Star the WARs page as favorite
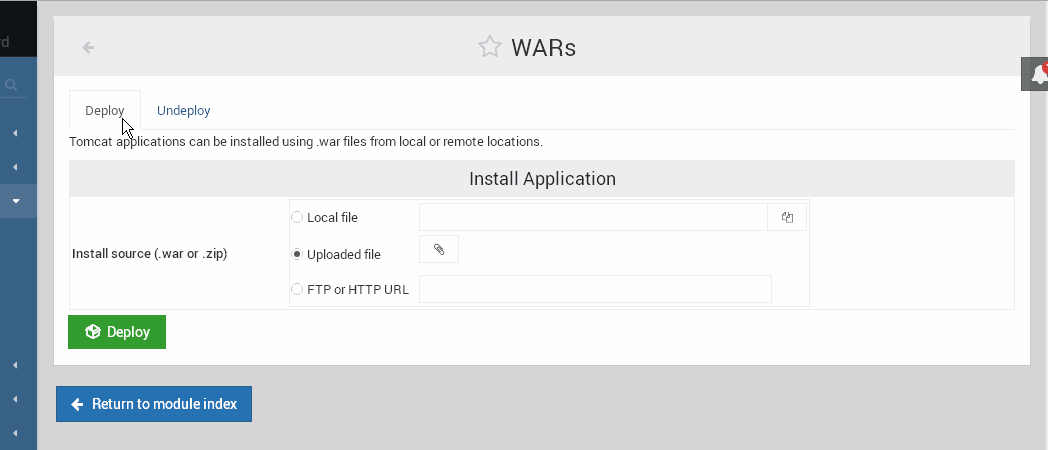This screenshot has height=450, width=1048. (489, 47)
